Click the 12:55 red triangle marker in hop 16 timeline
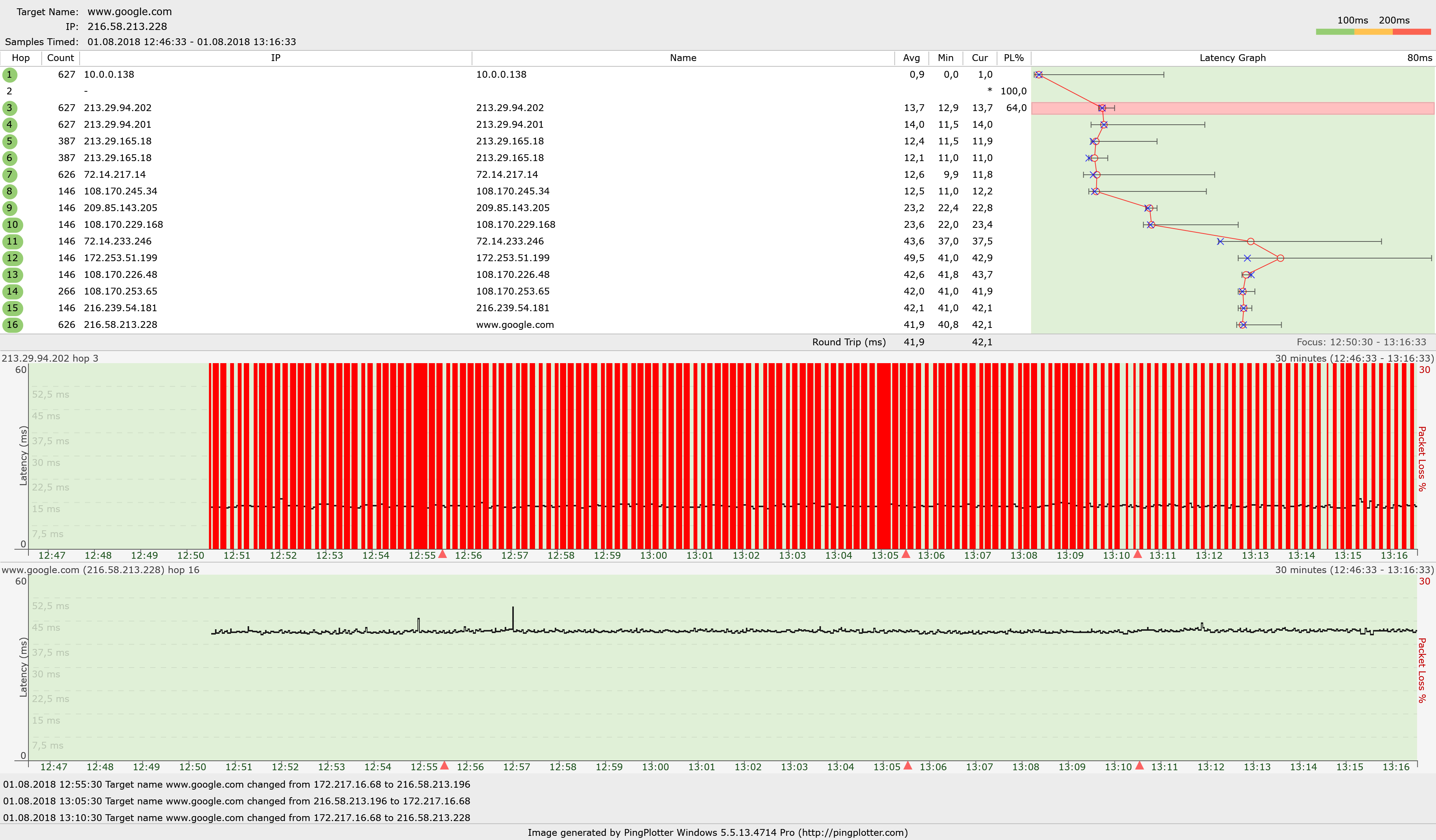 click(444, 765)
